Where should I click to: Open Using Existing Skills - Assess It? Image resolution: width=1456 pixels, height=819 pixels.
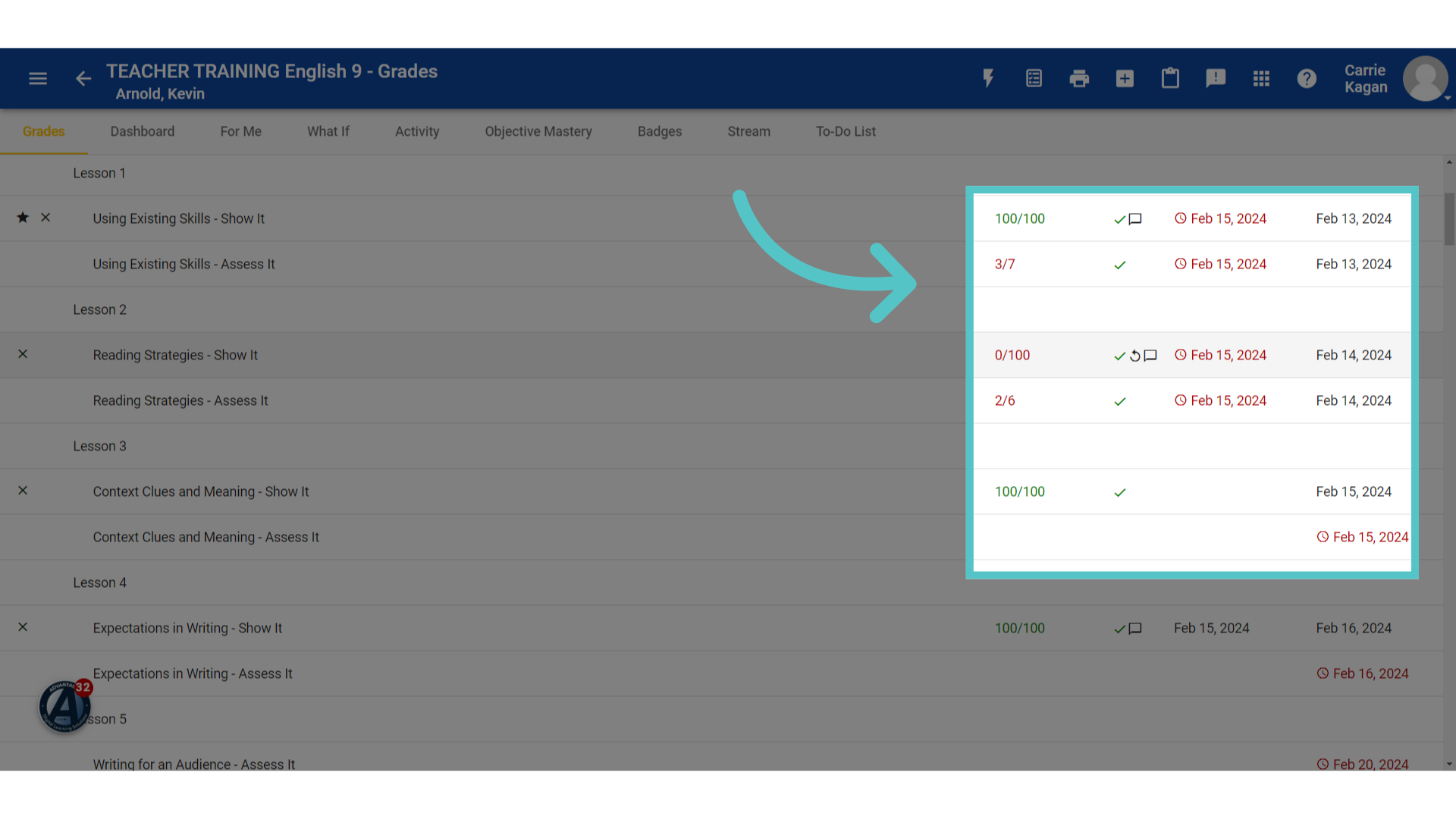[184, 264]
